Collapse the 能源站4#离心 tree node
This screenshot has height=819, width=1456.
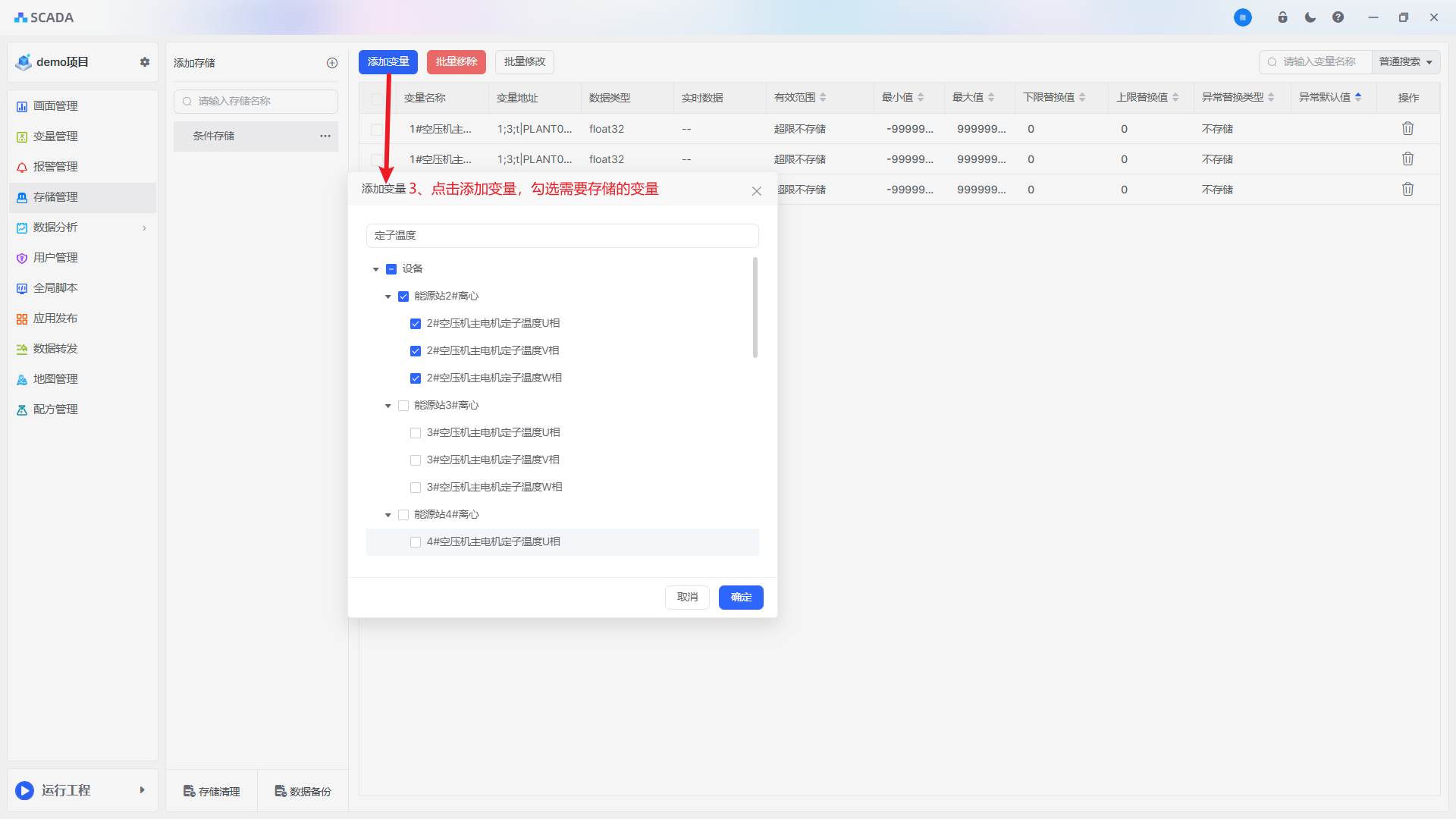(x=388, y=515)
